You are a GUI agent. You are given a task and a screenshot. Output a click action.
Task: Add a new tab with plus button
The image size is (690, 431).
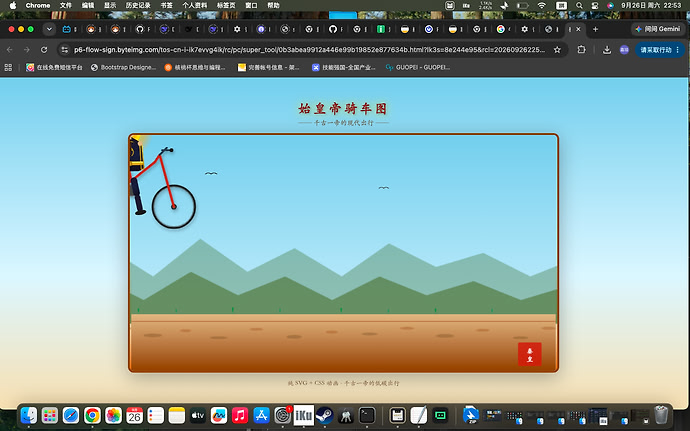point(595,29)
